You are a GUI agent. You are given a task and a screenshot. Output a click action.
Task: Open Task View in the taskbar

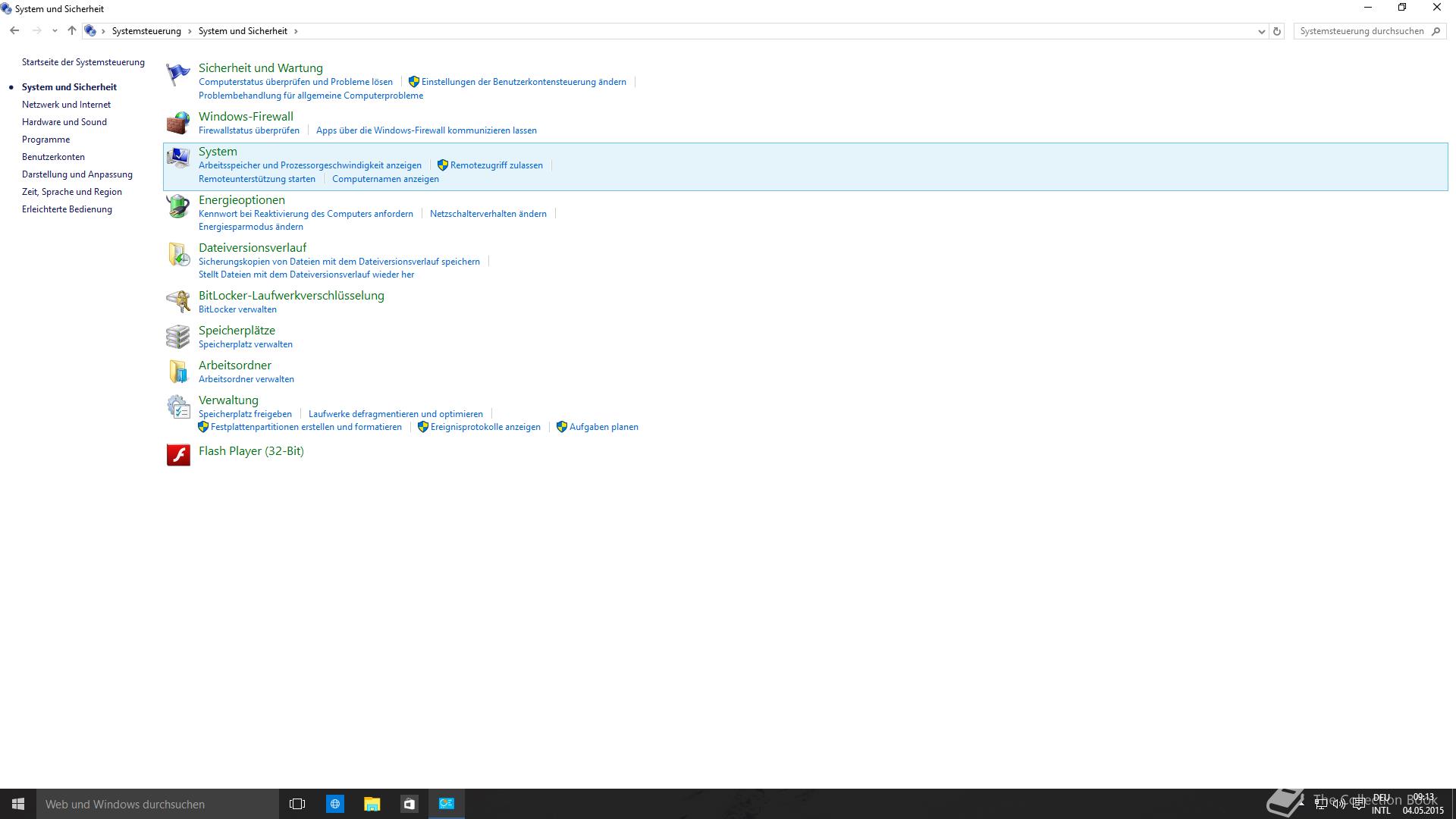297,804
